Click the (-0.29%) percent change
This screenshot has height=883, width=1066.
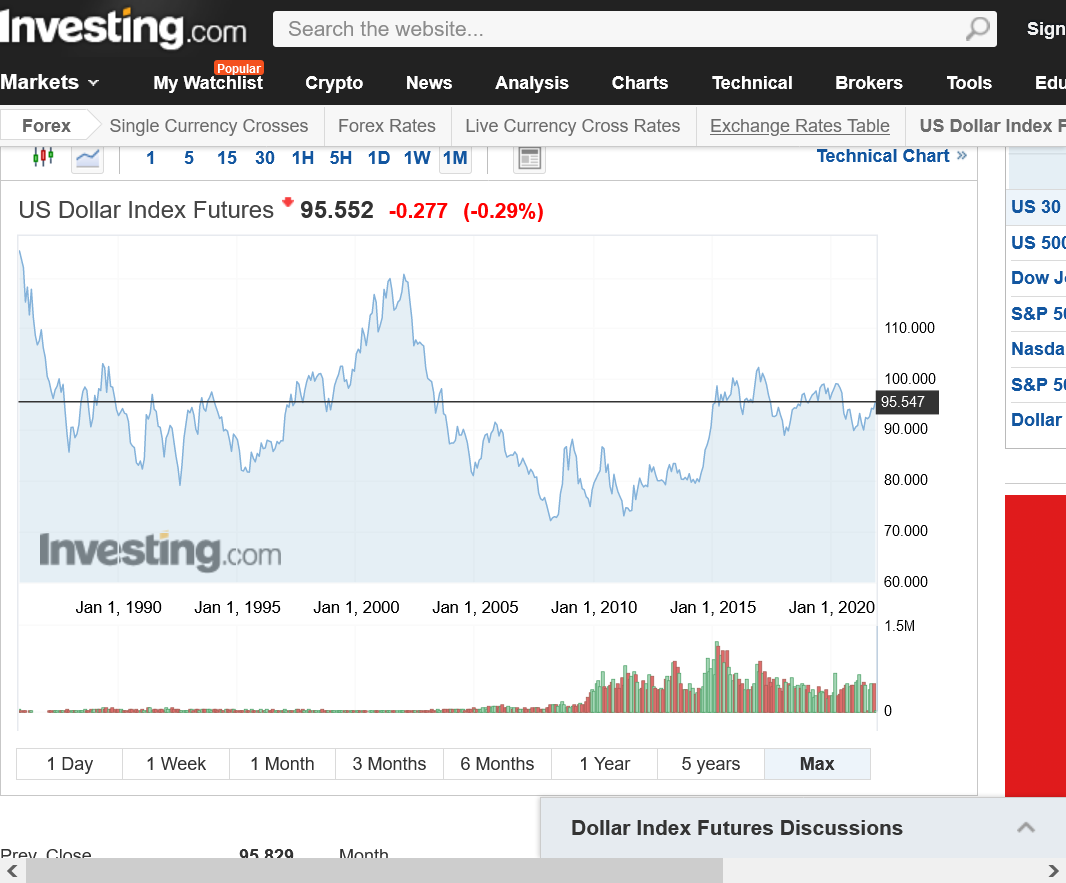click(503, 211)
